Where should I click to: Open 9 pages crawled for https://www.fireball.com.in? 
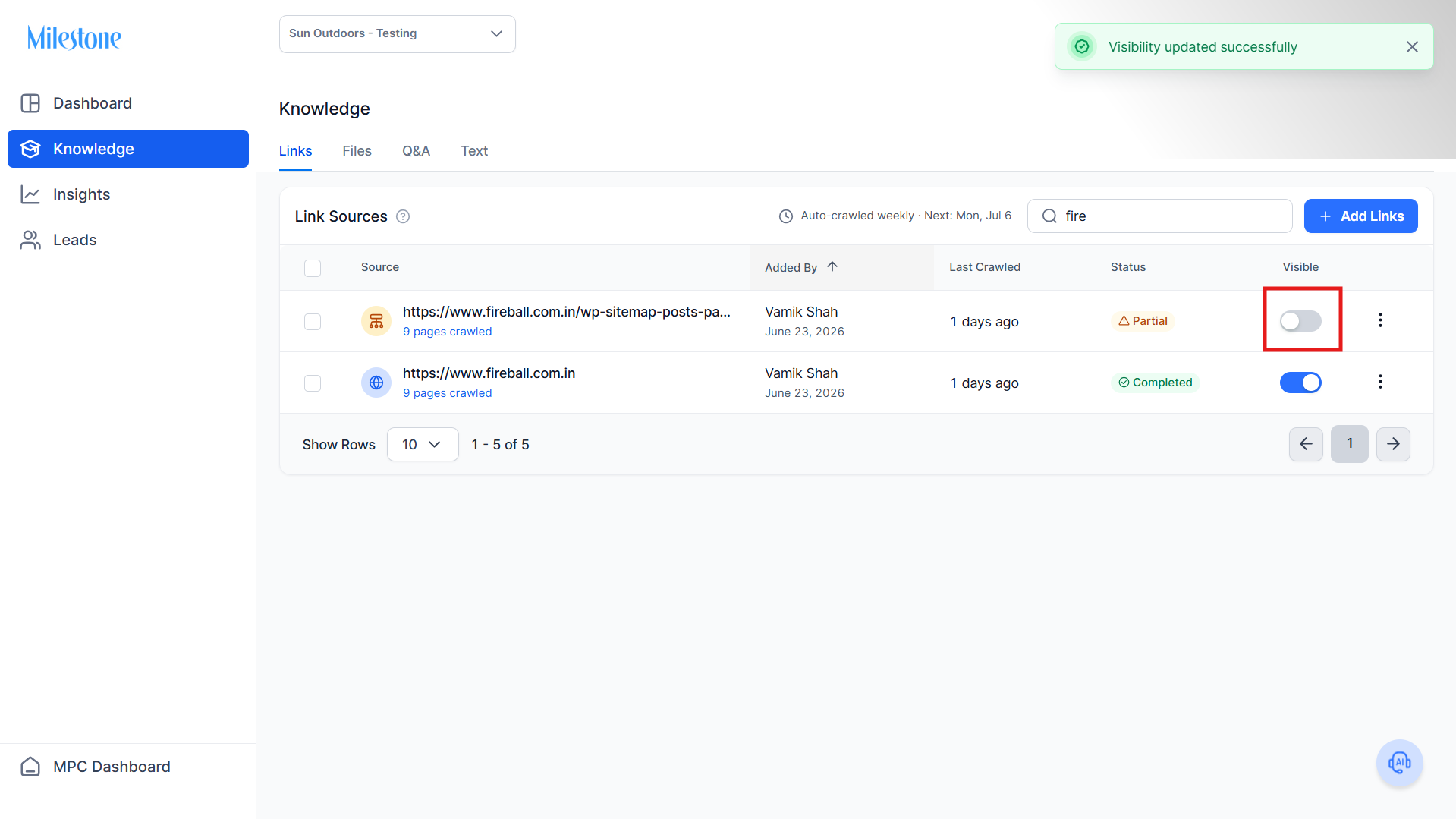tap(447, 393)
